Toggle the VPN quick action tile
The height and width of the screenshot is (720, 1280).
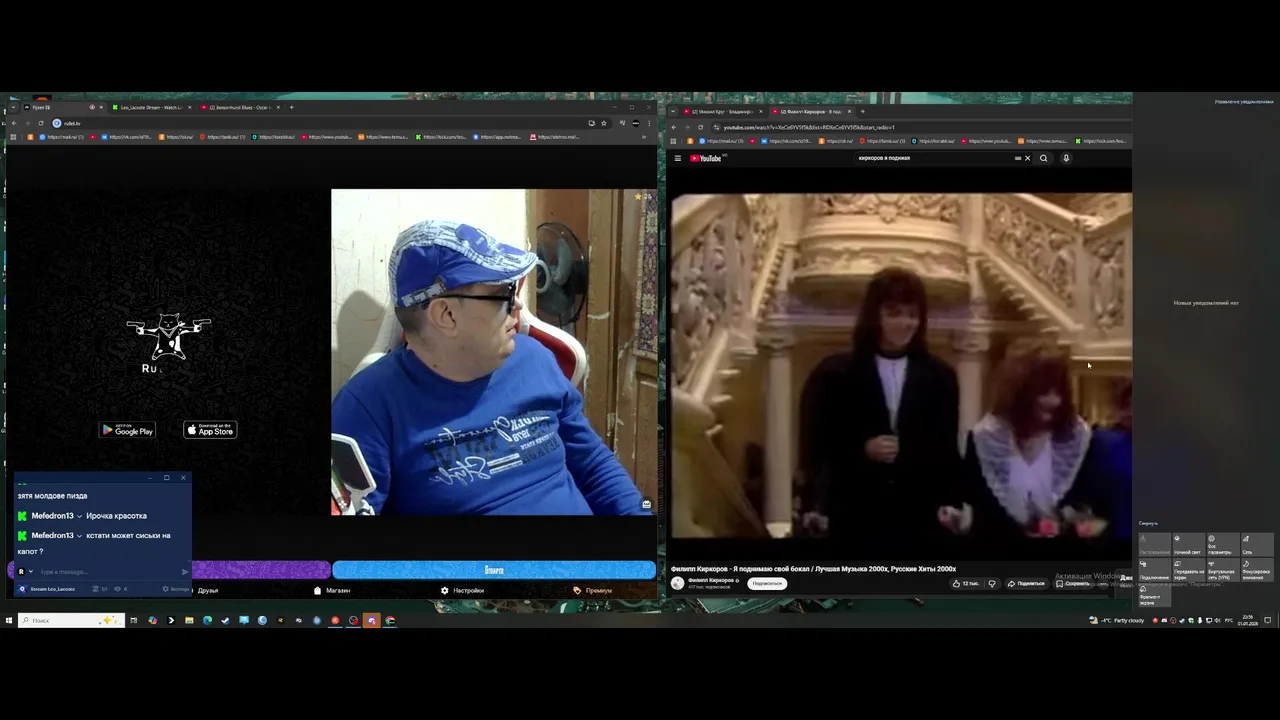pyautogui.click(x=1222, y=569)
